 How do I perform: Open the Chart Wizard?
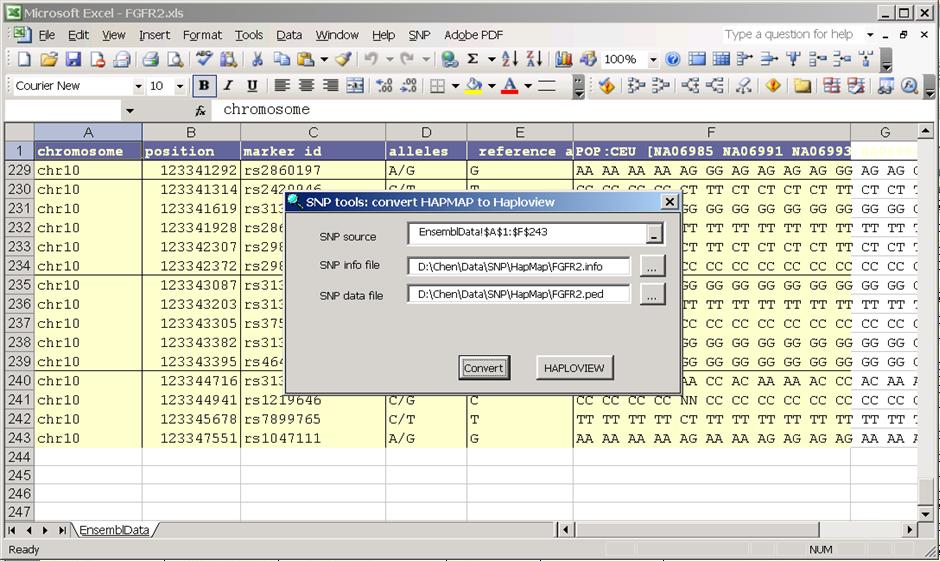click(564, 59)
